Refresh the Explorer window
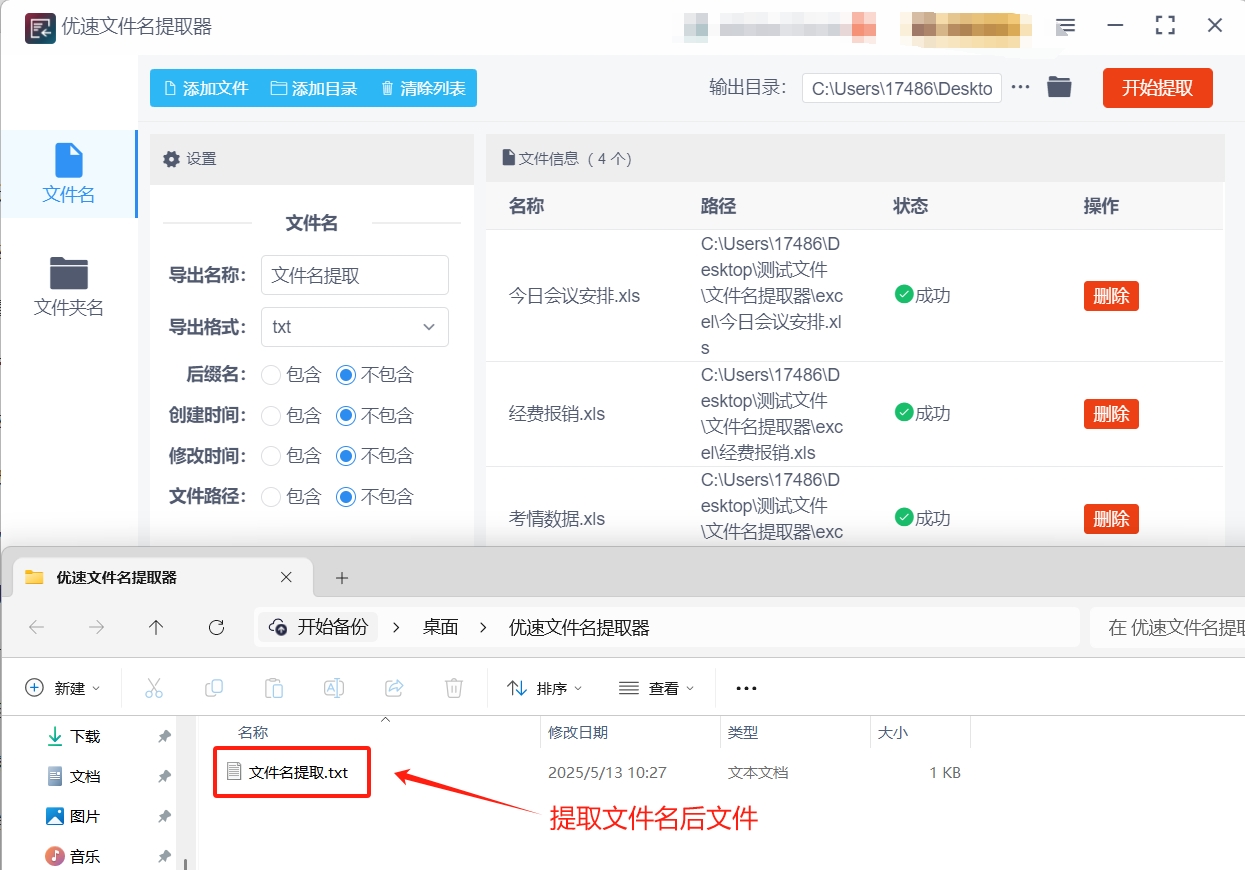The height and width of the screenshot is (870, 1245). tap(216, 627)
